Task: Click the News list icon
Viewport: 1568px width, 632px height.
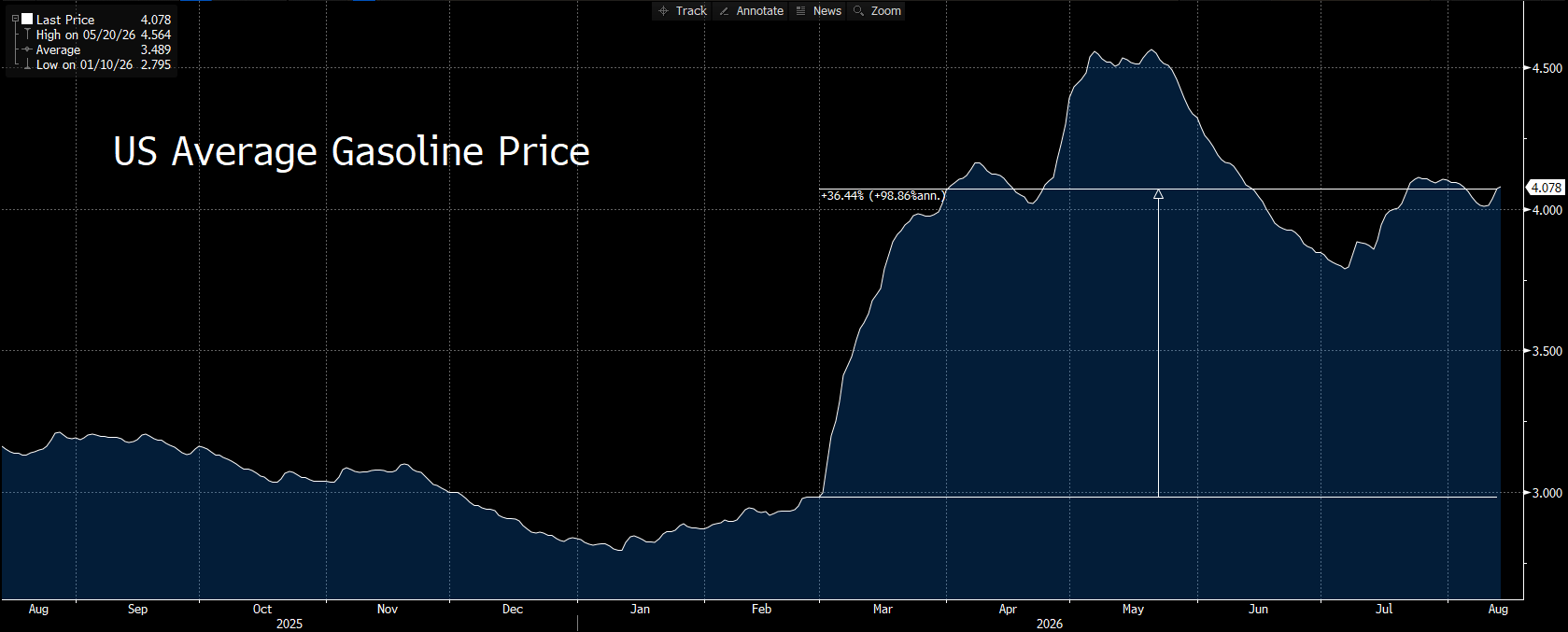Action: (801, 11)
